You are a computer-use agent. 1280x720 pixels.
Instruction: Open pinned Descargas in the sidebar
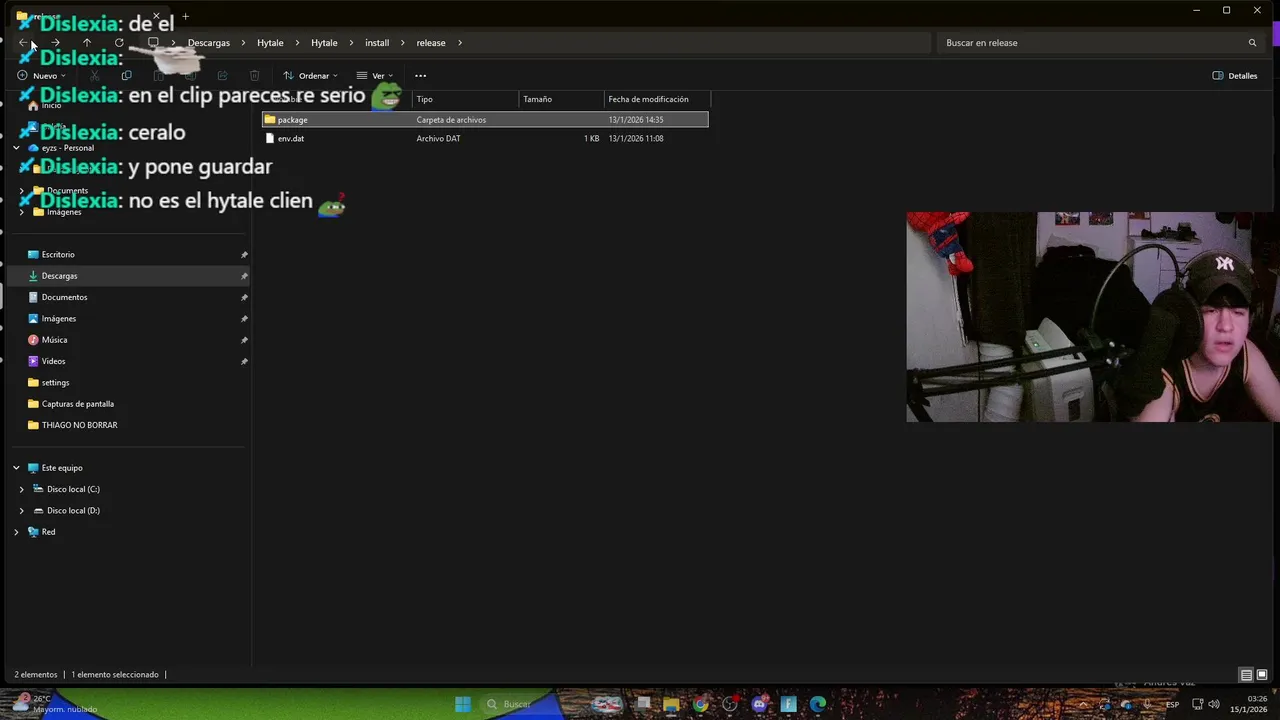[59, 276]
